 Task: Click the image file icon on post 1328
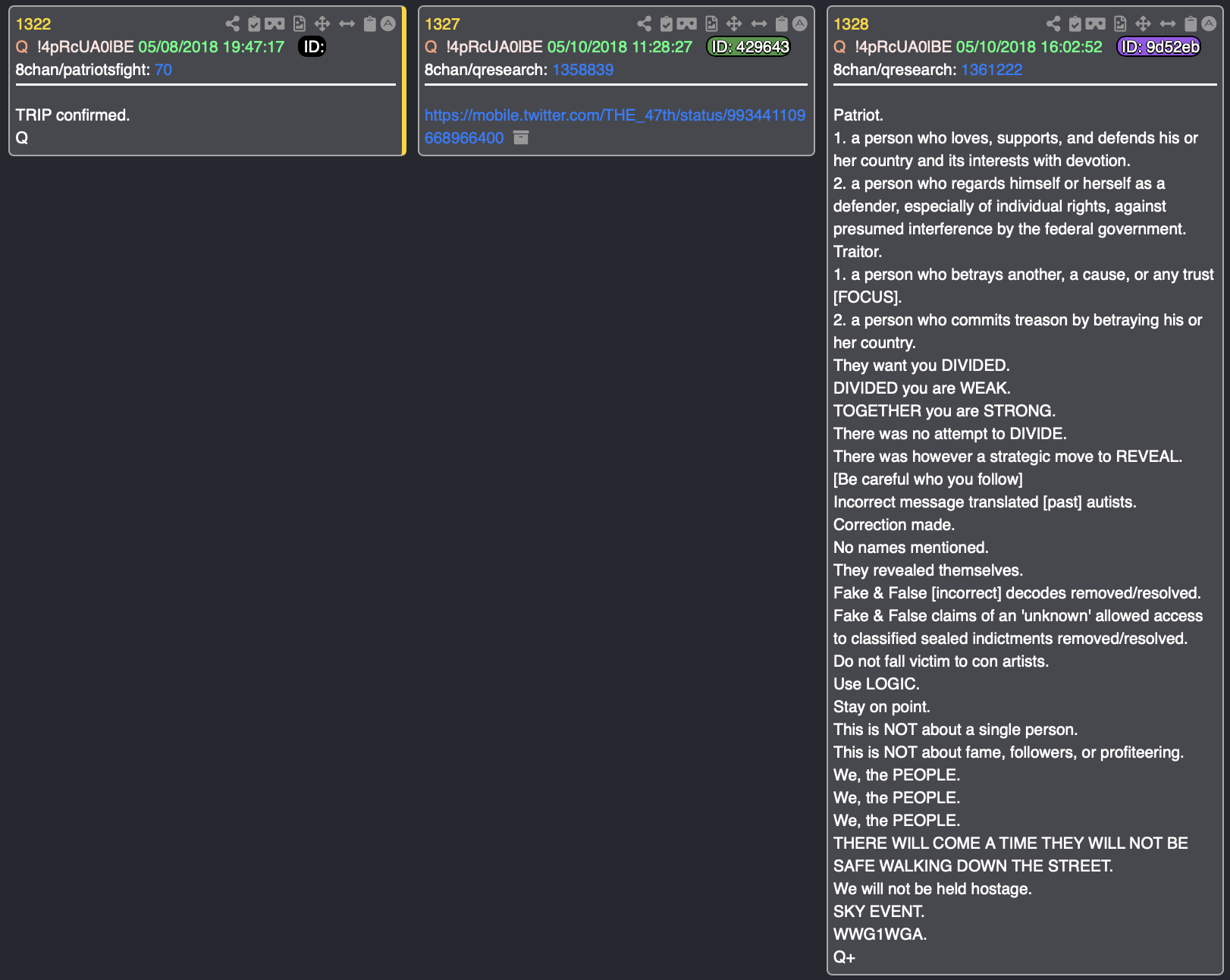(1120, 24)
